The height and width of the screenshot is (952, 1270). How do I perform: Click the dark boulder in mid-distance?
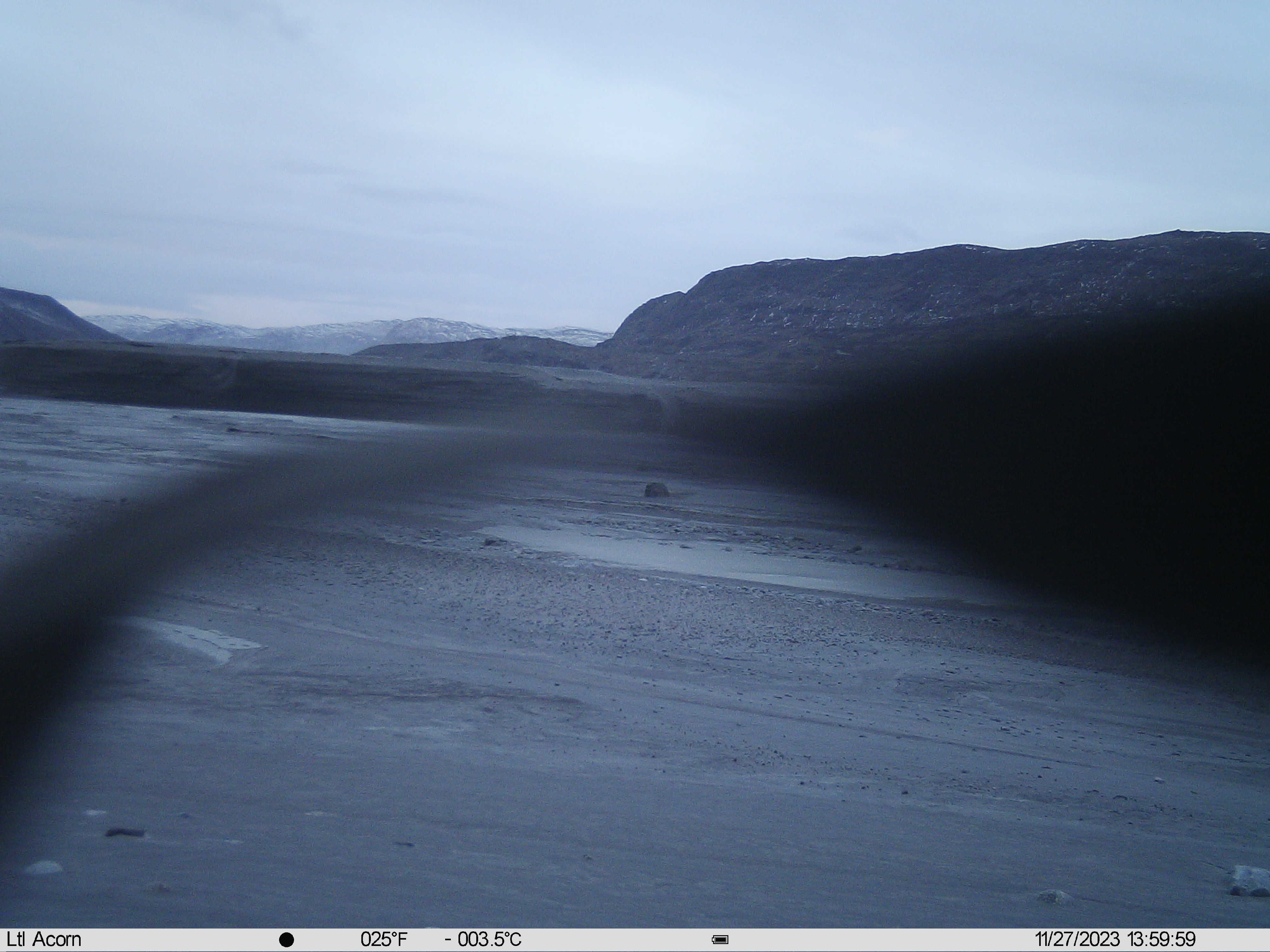[656, 489]
